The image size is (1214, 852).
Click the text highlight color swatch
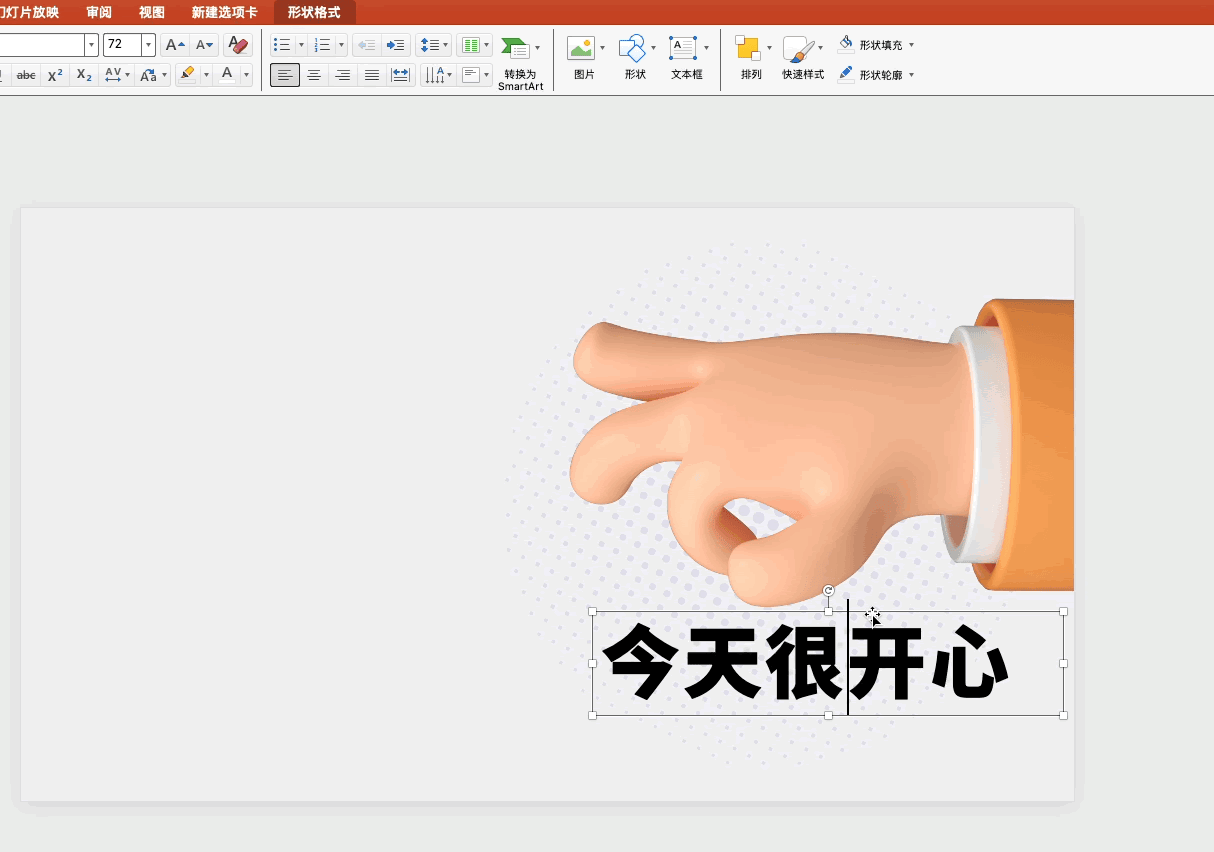(187, 75)
